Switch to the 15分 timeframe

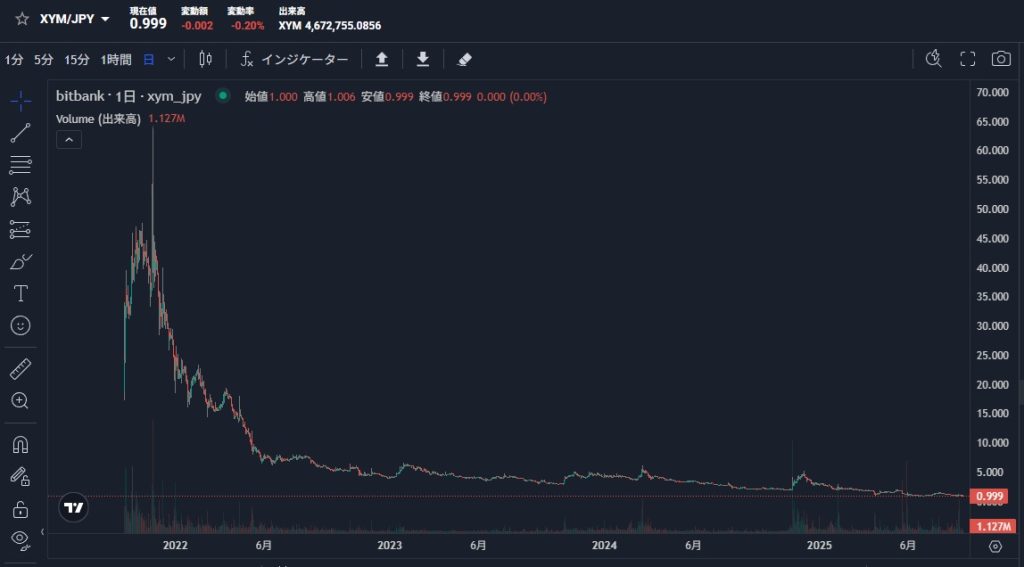pyautogui.click(x=76, y=60)
